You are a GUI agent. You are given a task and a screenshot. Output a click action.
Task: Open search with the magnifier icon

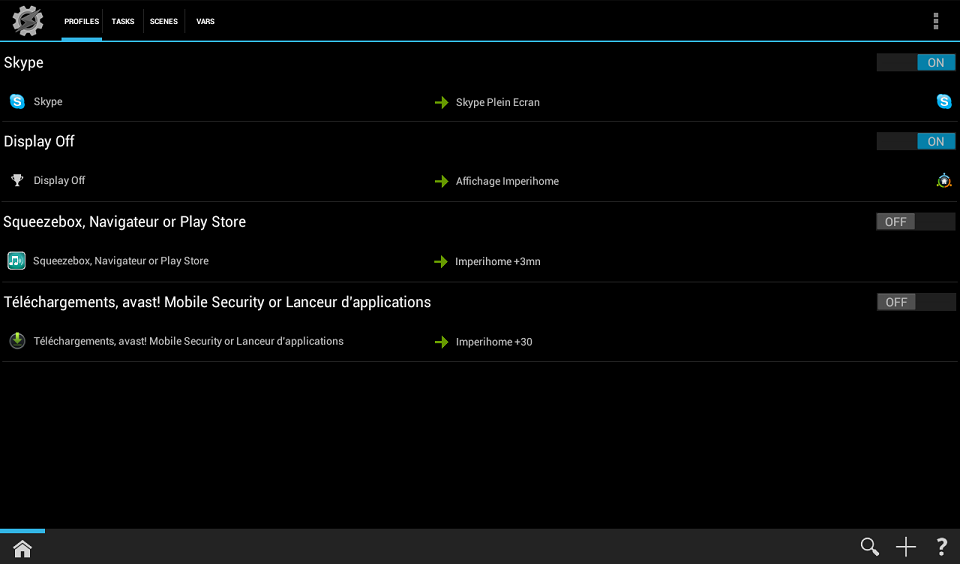pyautogui.click(x=869, y=546)
